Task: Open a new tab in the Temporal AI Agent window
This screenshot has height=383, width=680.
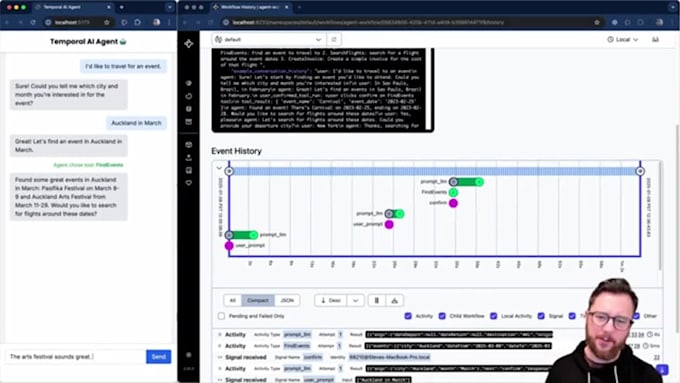Action: [x=121, y=7]
